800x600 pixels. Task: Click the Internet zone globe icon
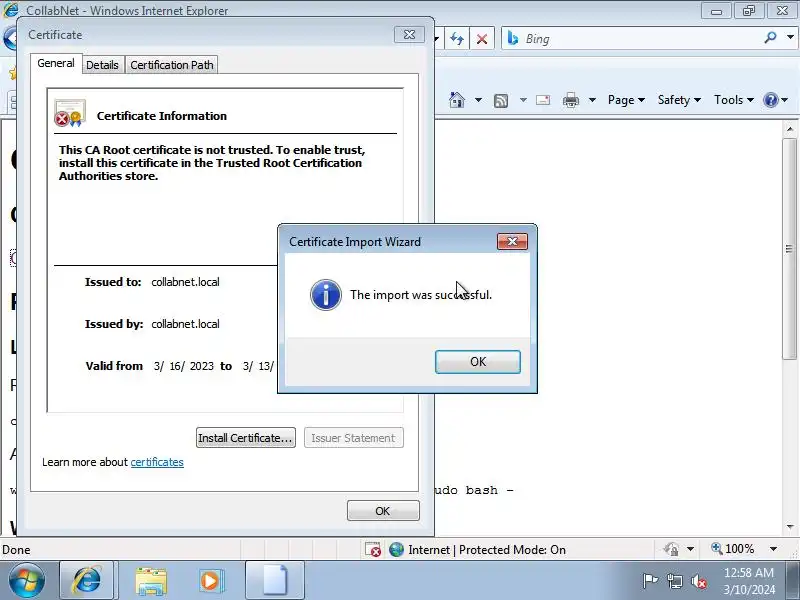(396, 549)
